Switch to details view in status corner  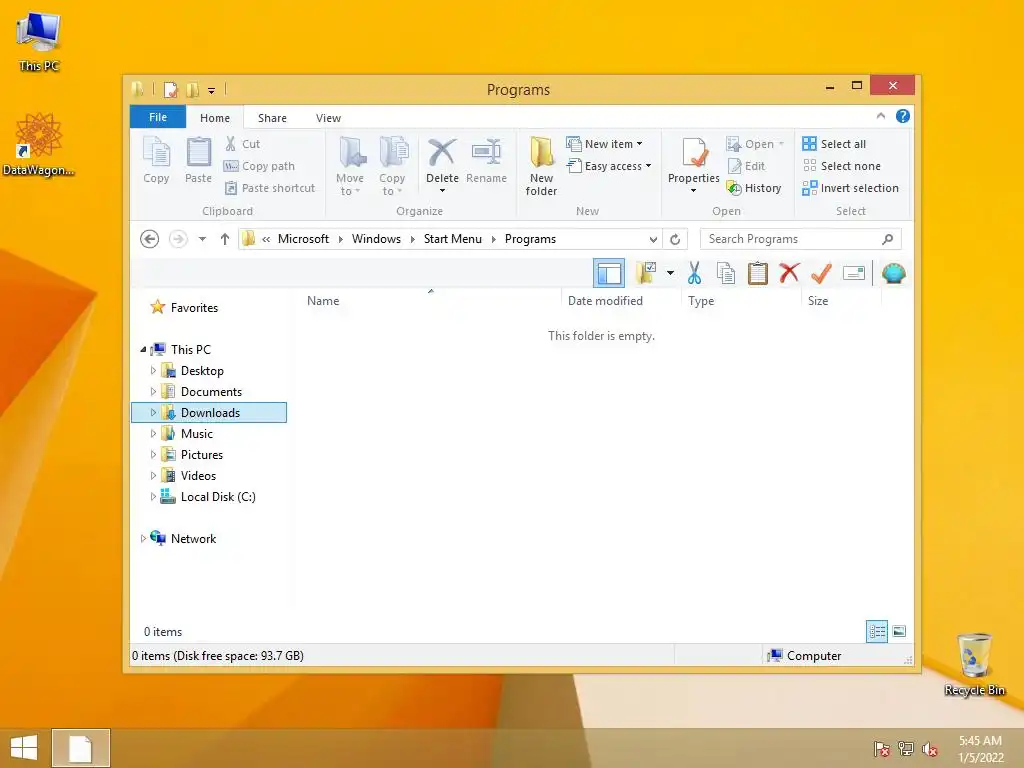(876, 631)
